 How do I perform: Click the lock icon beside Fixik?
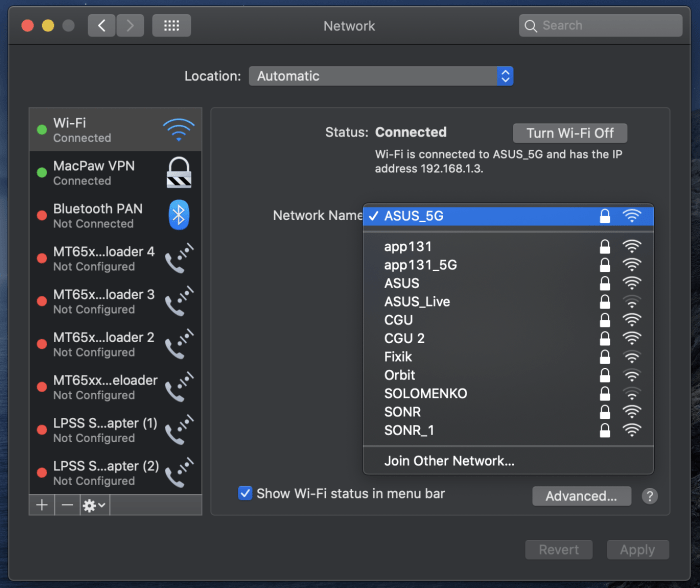pyautogui.click(x=605, y=357)
